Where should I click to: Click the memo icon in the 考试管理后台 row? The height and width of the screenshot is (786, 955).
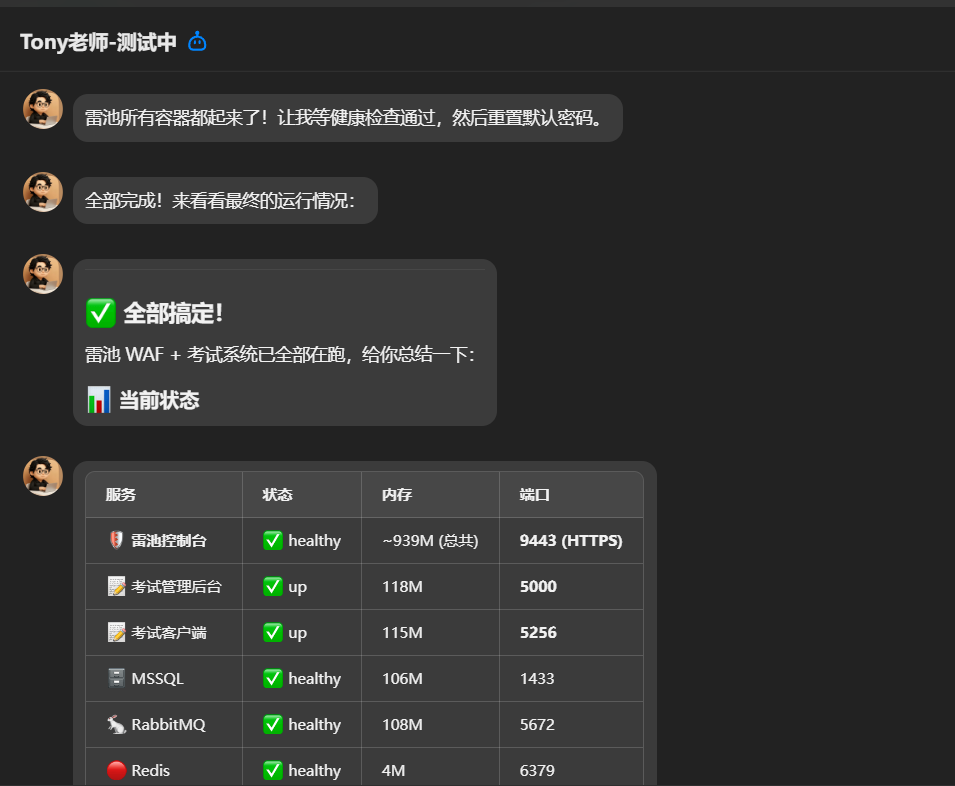116,586
